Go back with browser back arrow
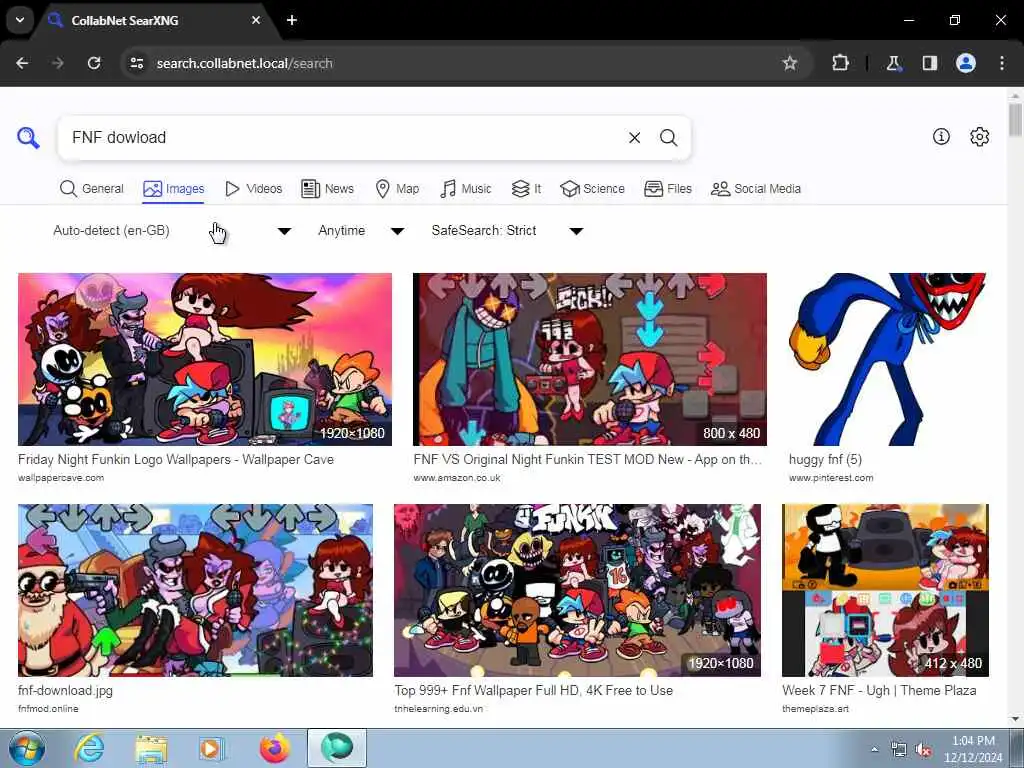The height and width of the screenshot is (768, 1024). [22, 63]
